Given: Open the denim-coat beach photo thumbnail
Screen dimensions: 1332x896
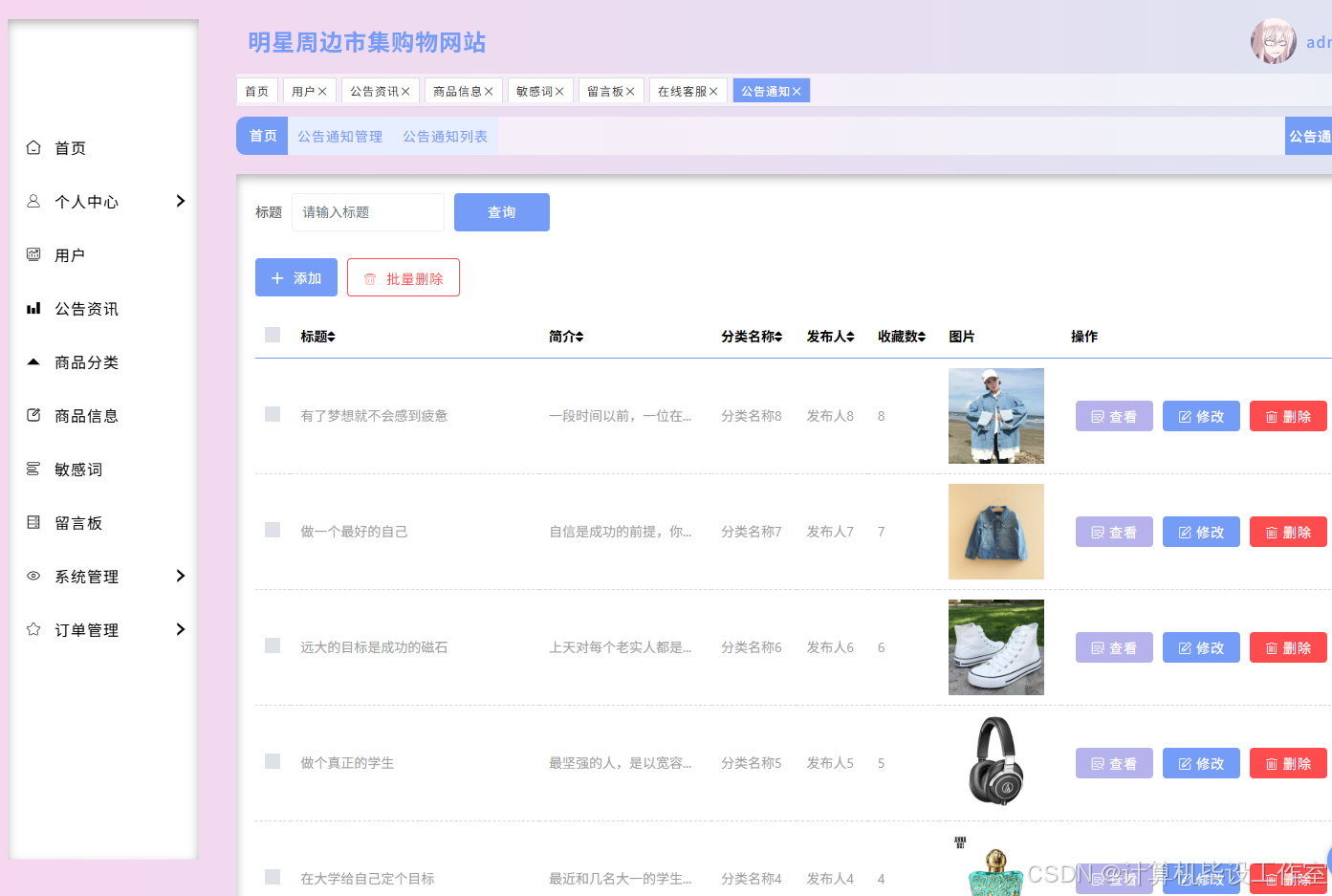Looking at the screenshot, I should point(996,416).
